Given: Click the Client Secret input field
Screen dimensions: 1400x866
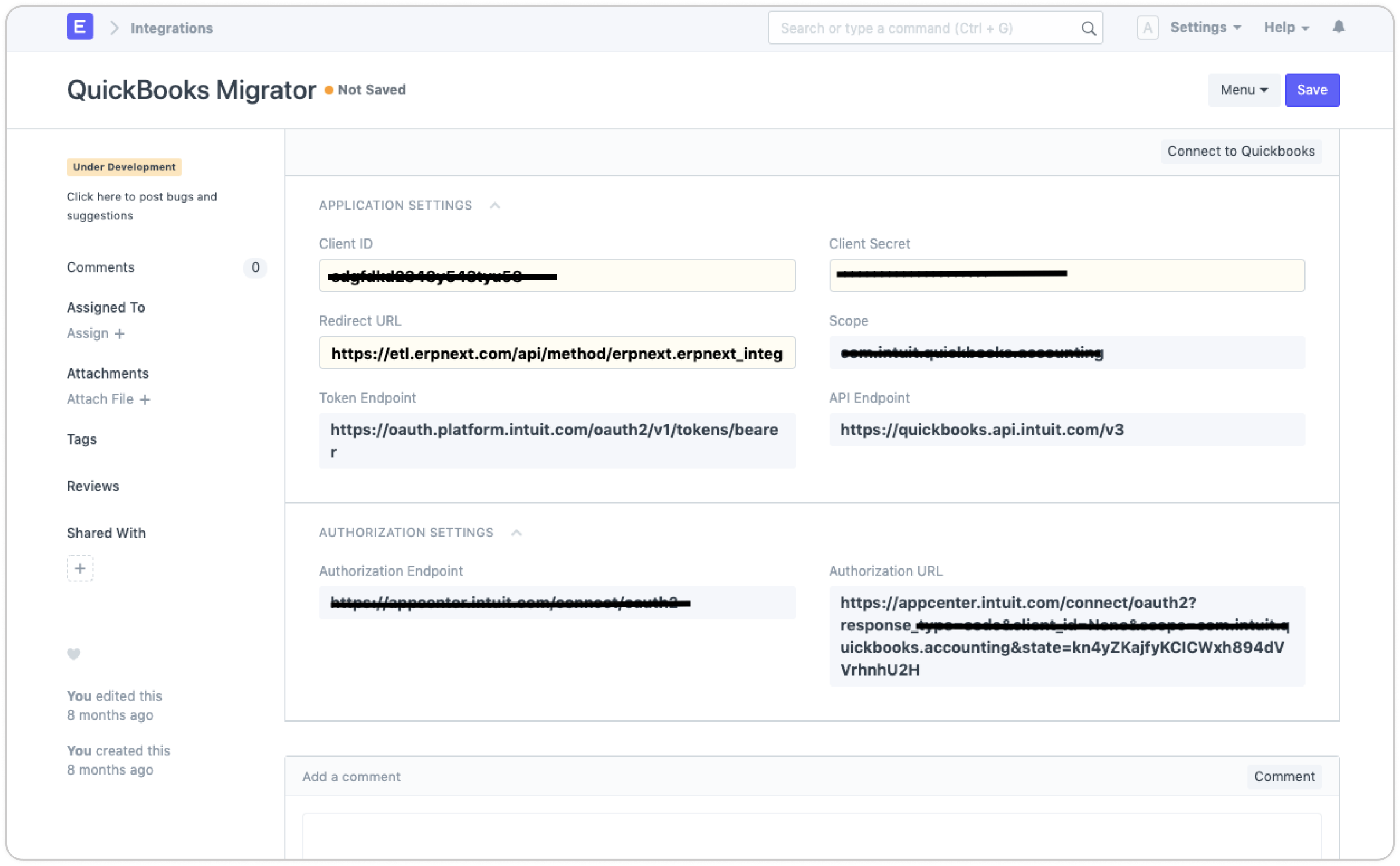Looking at the screenshot, I should pos(1067,276).
